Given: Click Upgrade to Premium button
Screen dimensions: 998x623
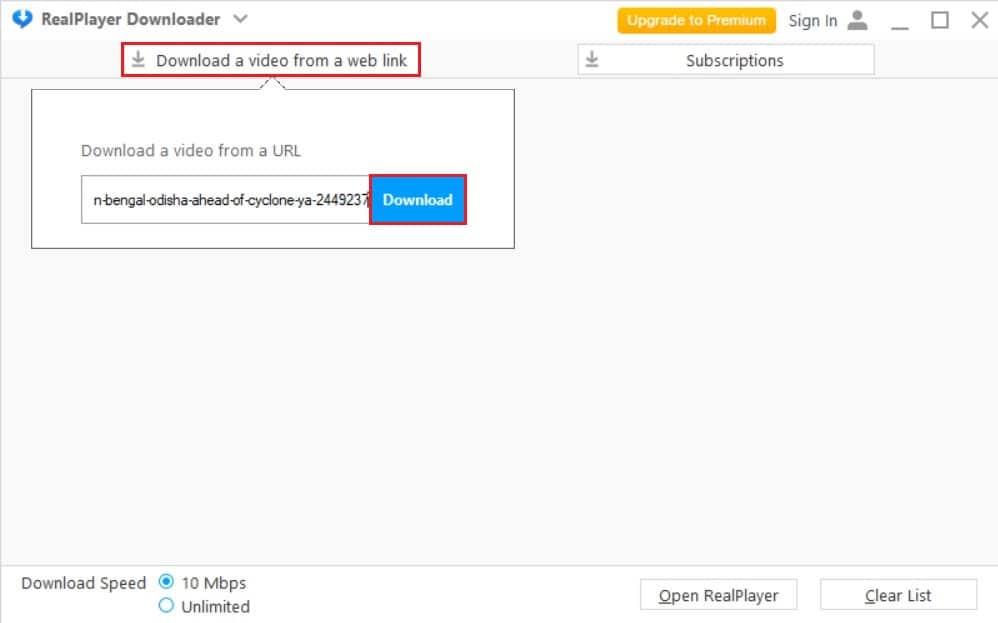Looking at the screenshot, I should tap(696, 20).
